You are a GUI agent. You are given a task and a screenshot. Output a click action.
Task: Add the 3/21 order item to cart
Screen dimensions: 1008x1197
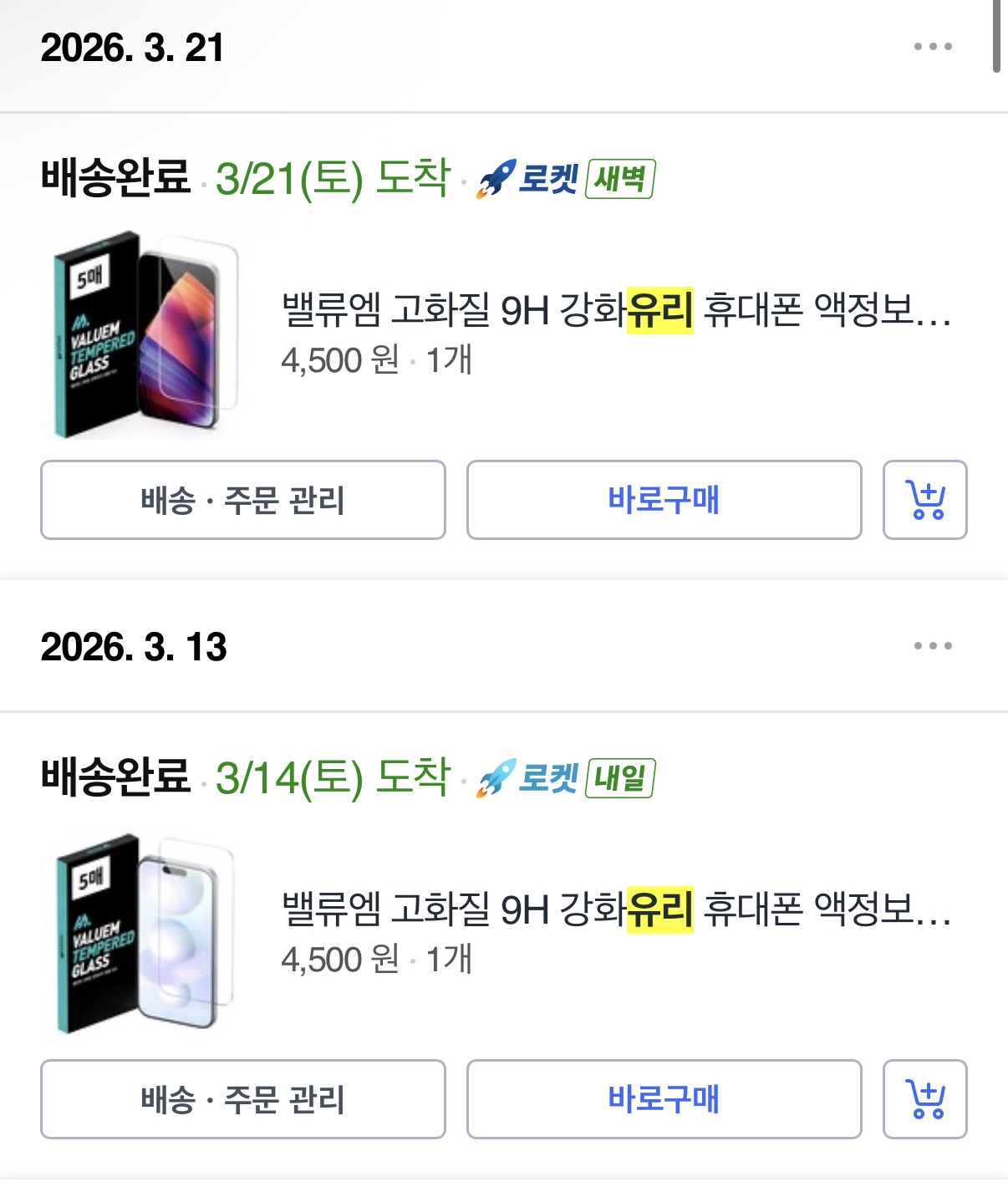924,500
